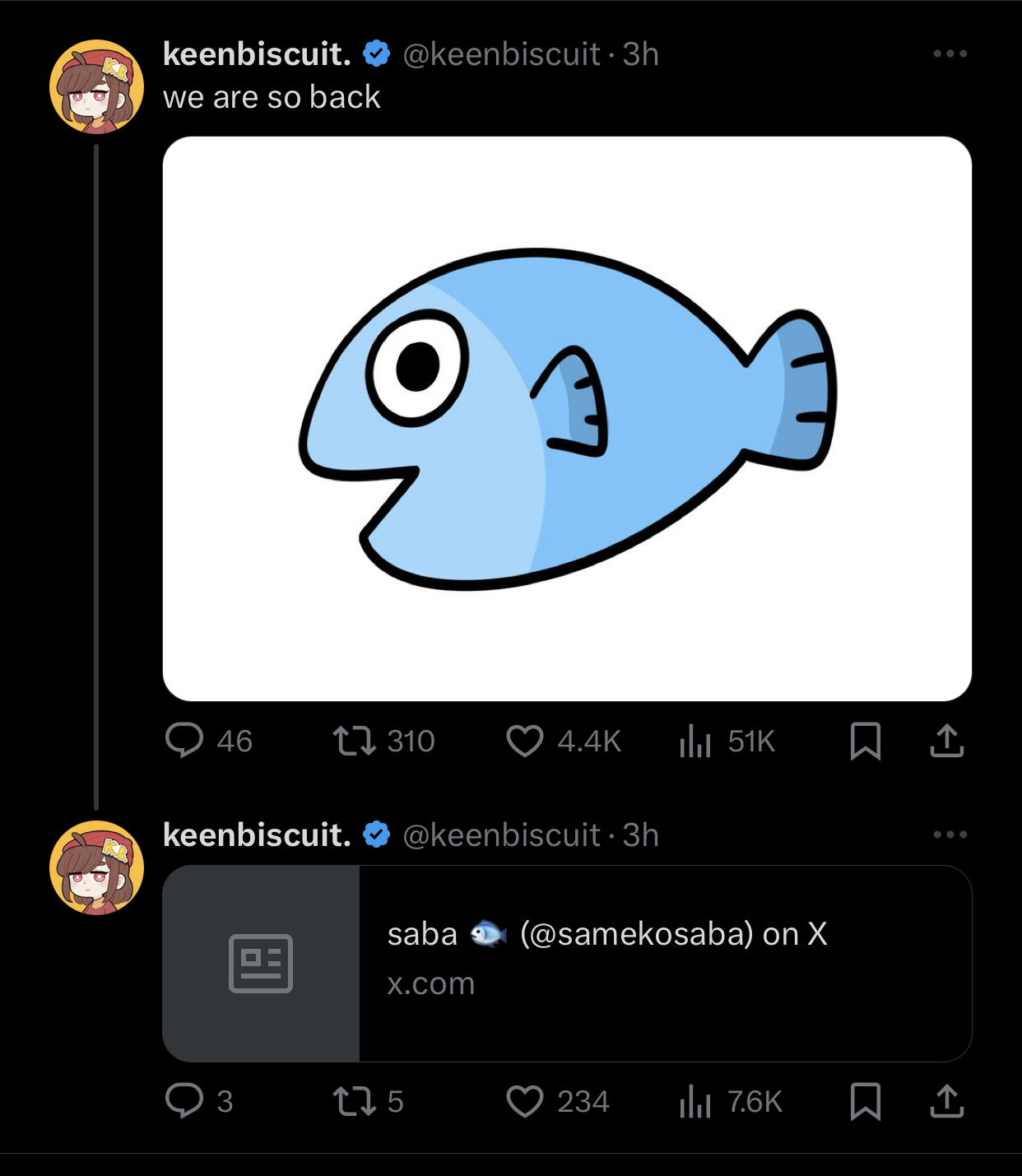Open keenbiscuit's avatar on second post

pos(96,867)
